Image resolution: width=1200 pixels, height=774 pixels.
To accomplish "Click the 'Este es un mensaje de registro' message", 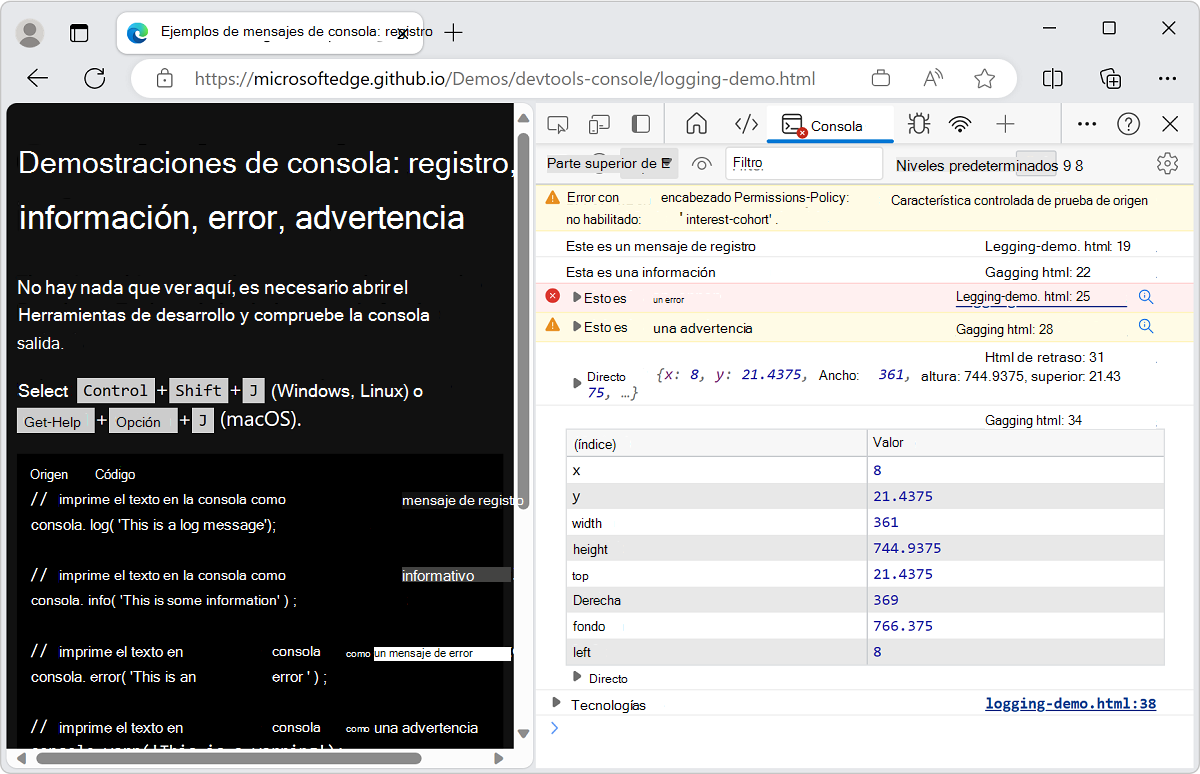I will pyautogui.click(x=661, y=246).
